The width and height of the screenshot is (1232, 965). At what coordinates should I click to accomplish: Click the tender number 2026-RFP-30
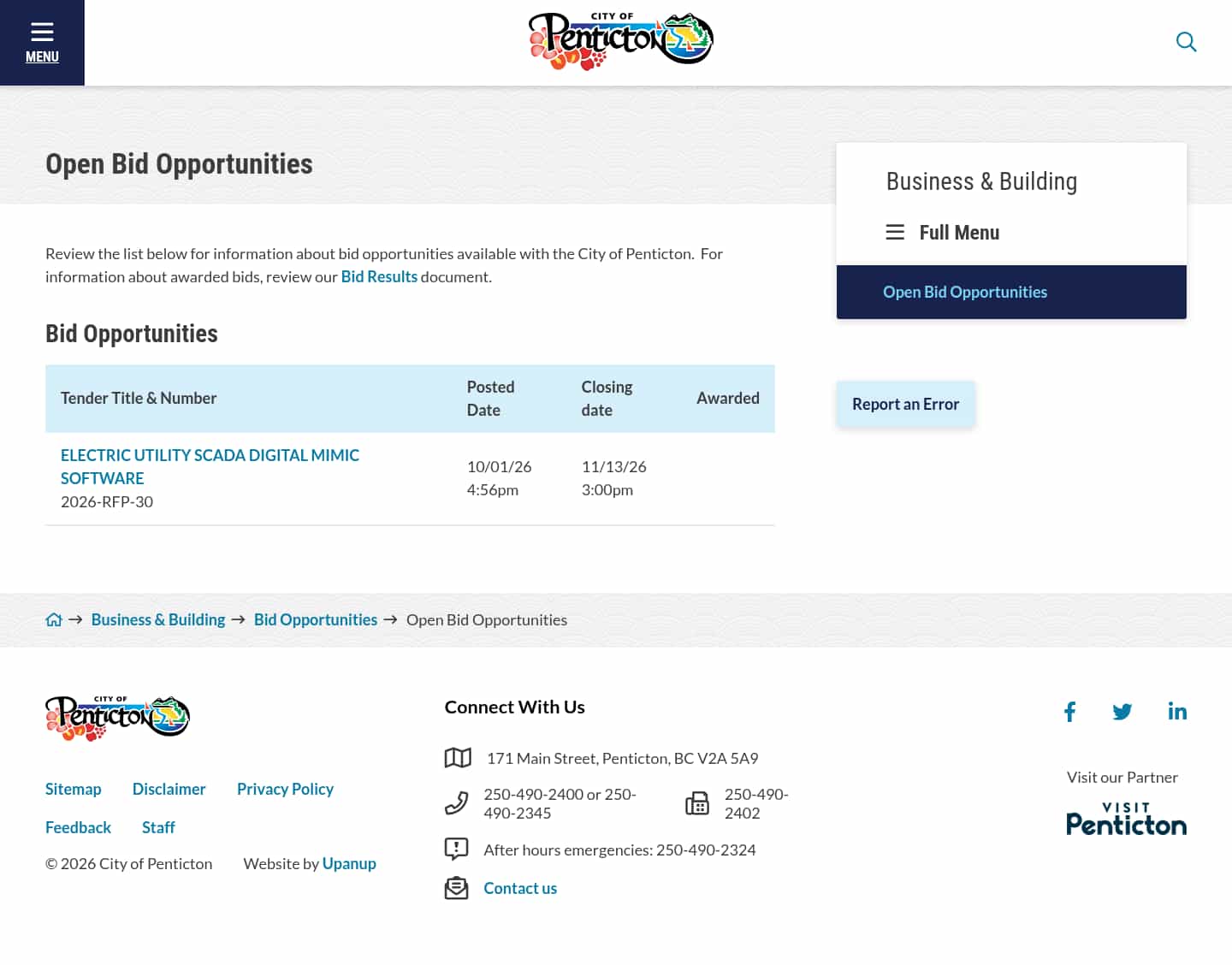107,501
